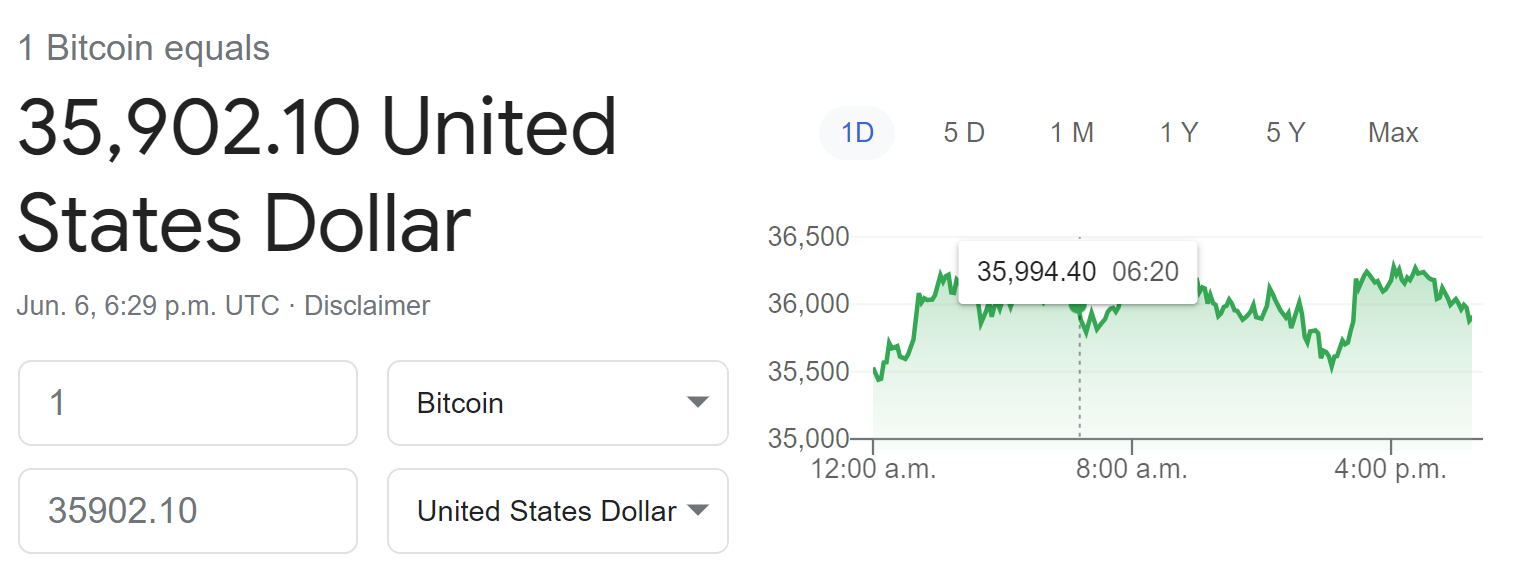The image size is (1537, 583).
Task: Click the 35,902.10 United States Dollar heading
Action: click(x=317, y=174)
